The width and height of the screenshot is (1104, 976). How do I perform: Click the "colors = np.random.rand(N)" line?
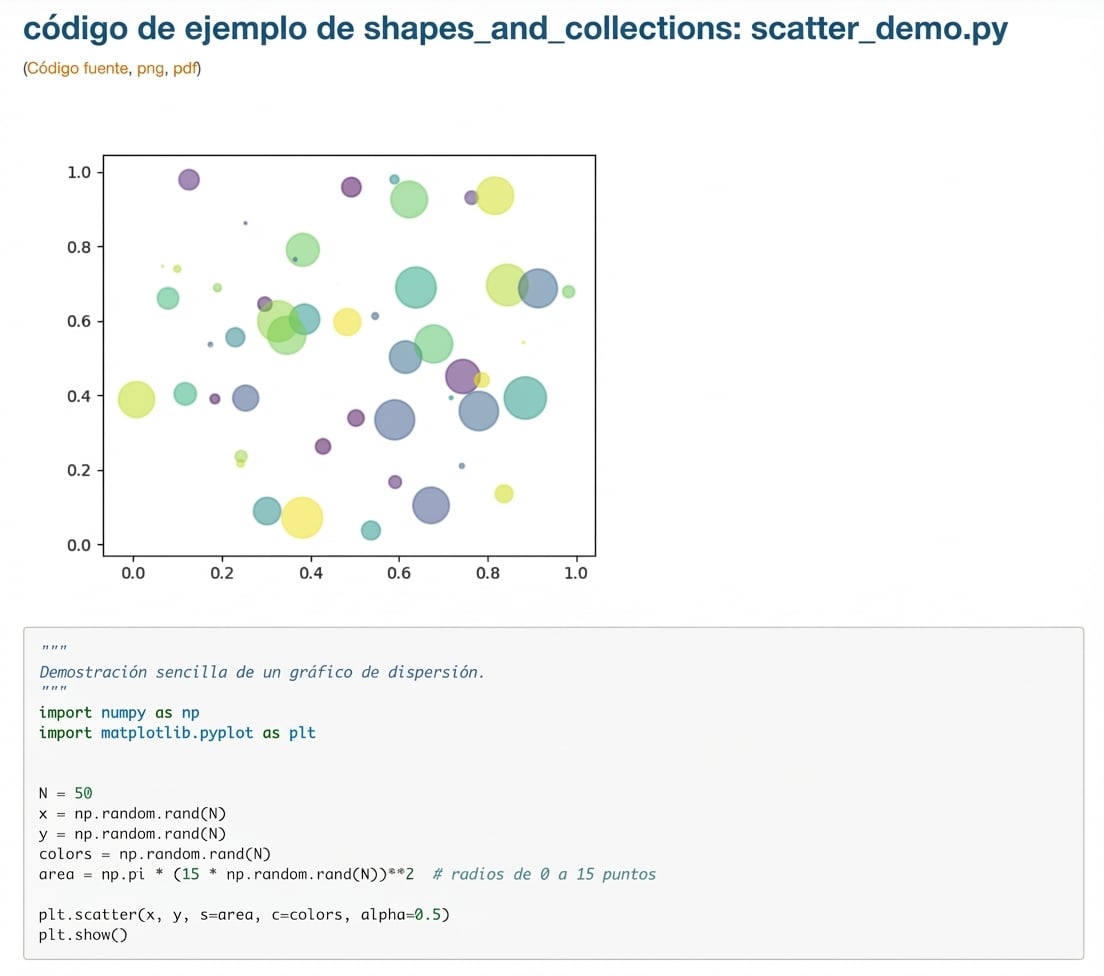(x=155, y=853)
